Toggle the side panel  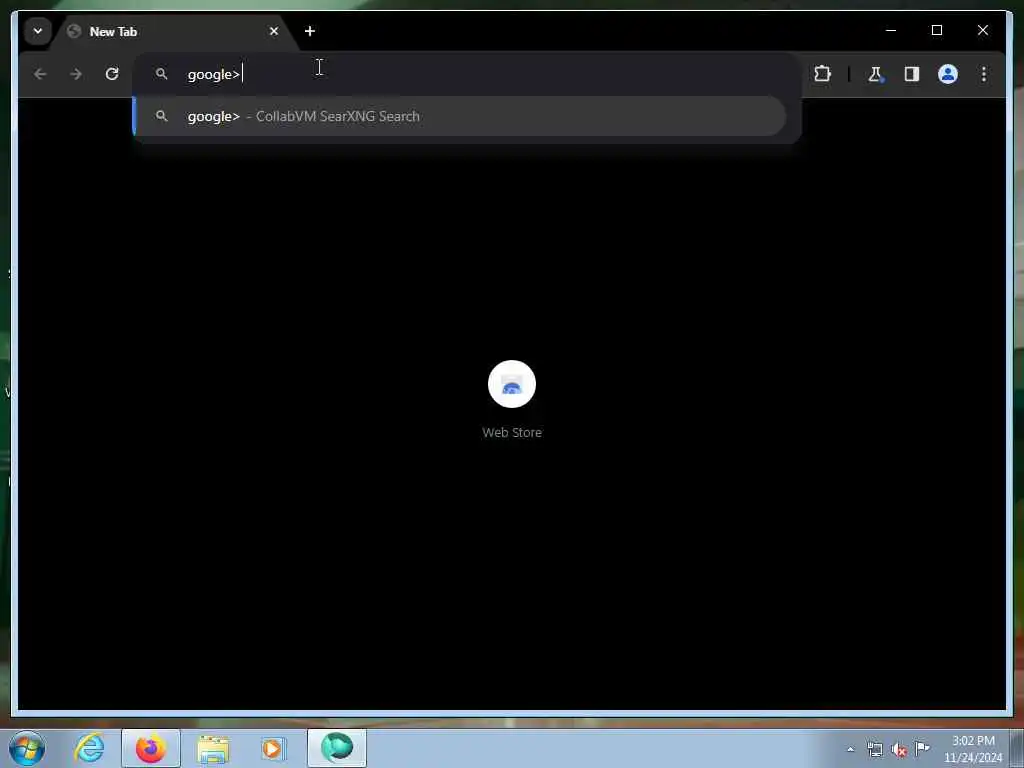[x=912, y=74]
